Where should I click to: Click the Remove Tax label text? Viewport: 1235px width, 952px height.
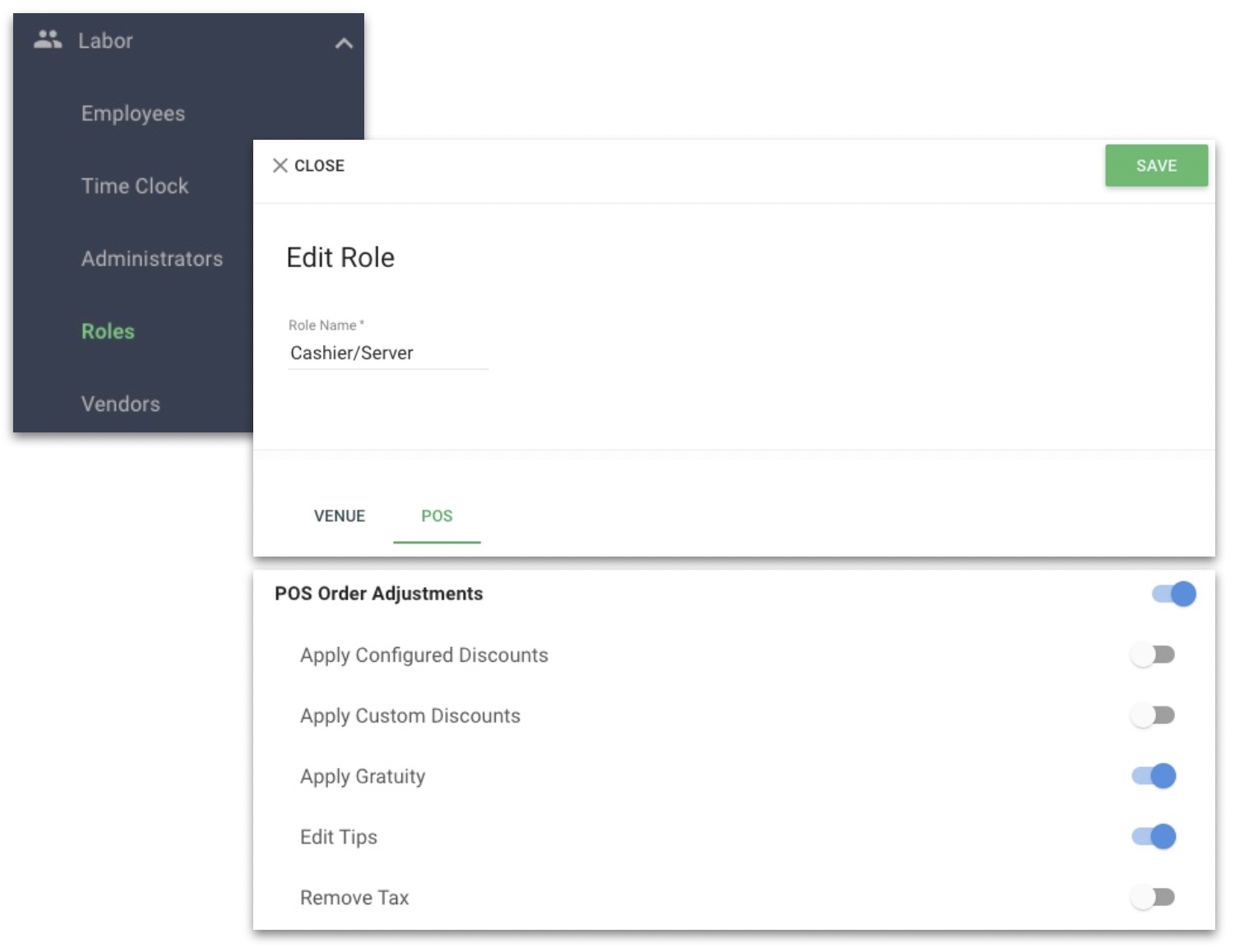[354, 898]
